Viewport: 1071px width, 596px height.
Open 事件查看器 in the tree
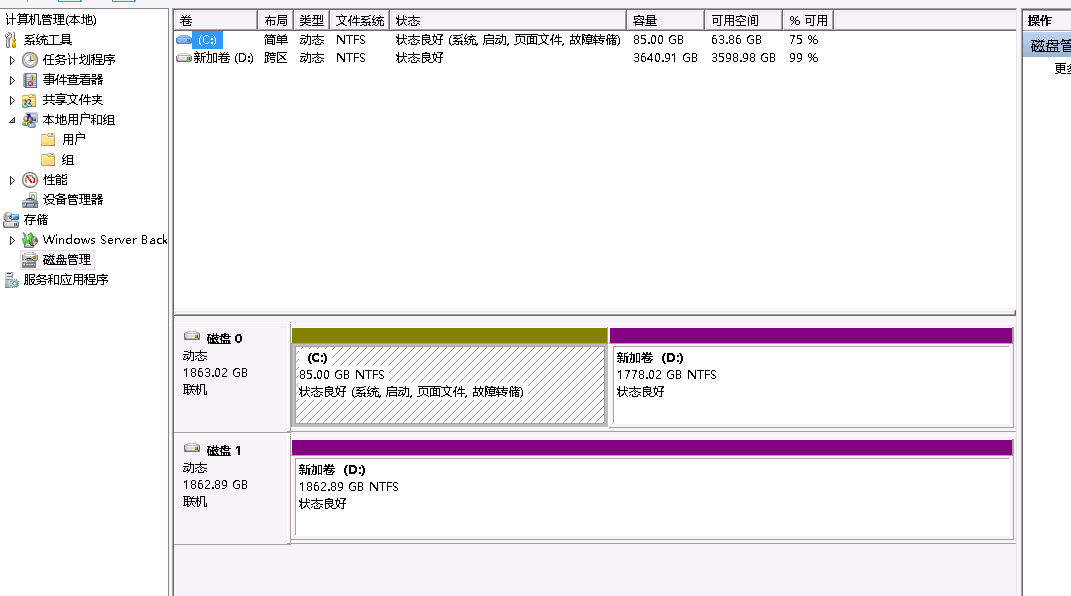click(x=72, y=80)
